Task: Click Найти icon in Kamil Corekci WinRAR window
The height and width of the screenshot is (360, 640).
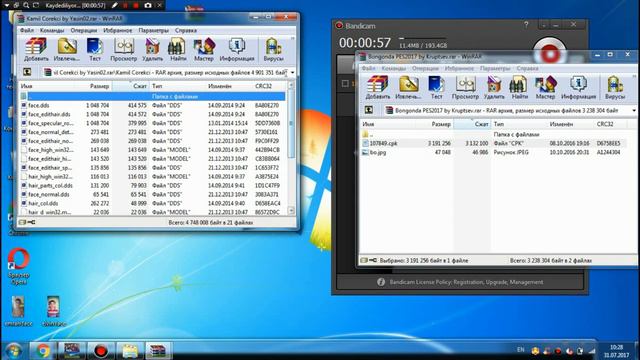Action: (178, 49)
